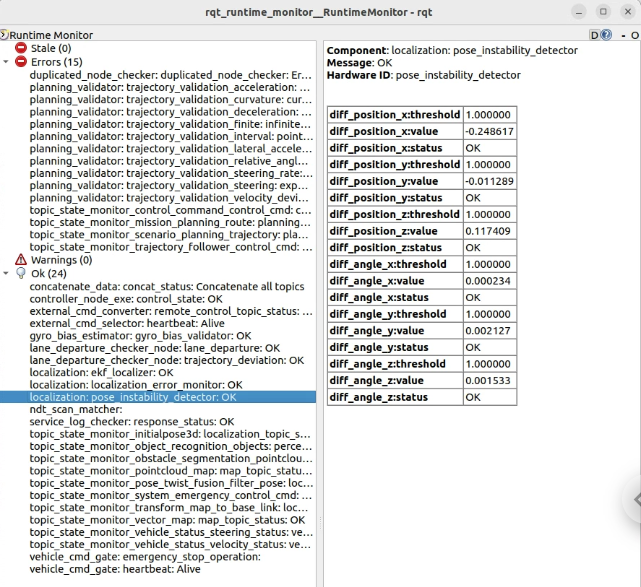Image resolution: width=641 pixels, height=587 pixels.
Task: Click the Warnings triangle icon
Action: pyautogui.click(x=21, y=259)
